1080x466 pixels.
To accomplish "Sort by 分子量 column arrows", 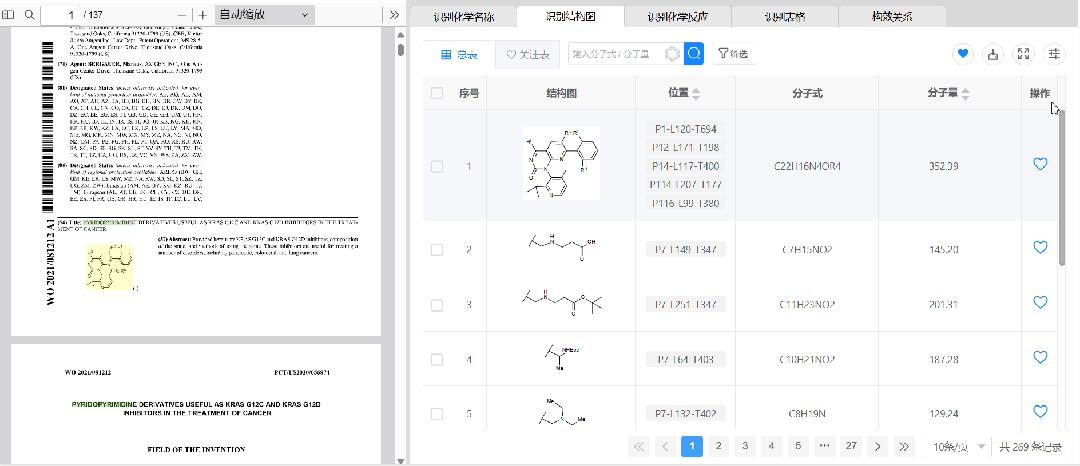I will point(966,94).
